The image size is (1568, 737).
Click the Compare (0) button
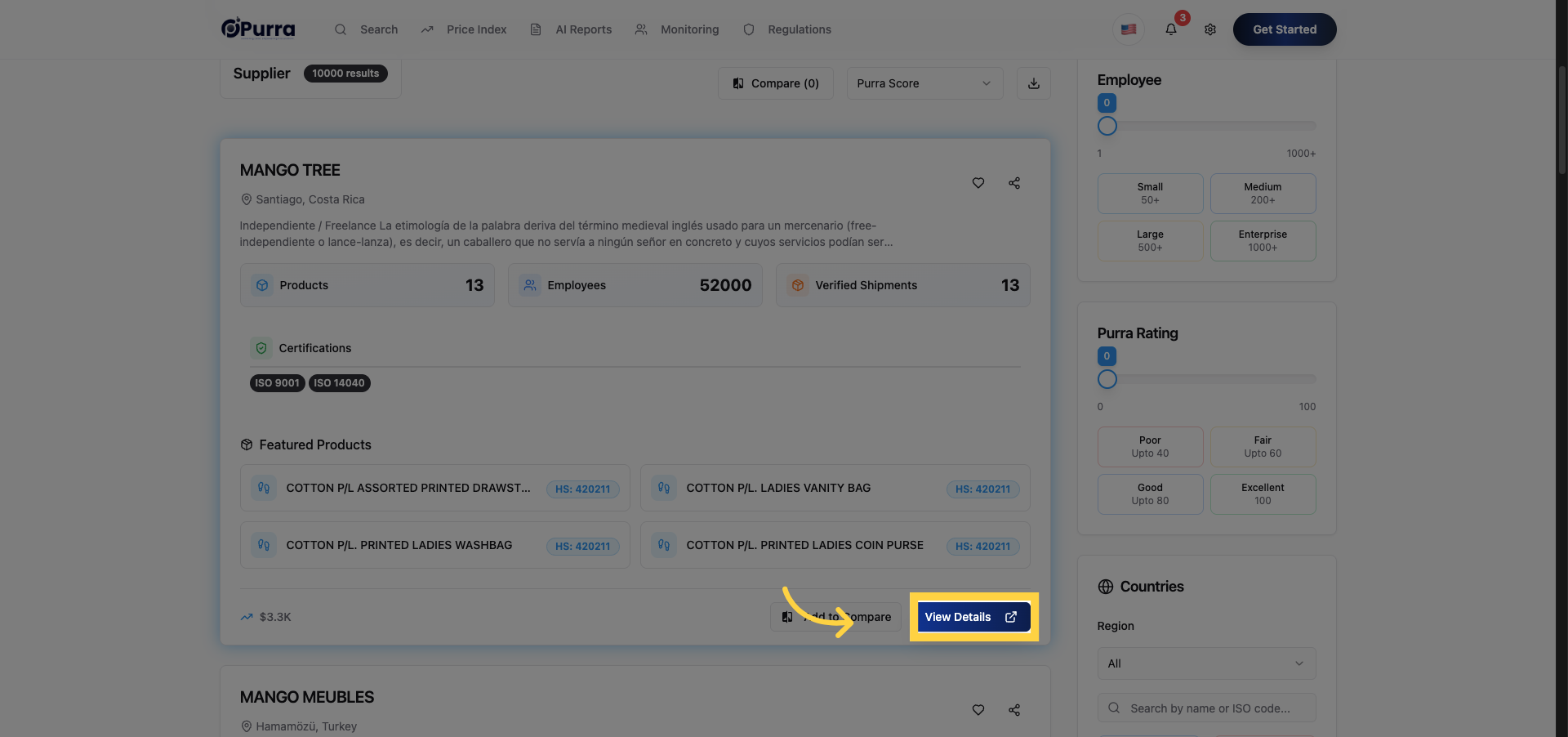coord(776,83)
